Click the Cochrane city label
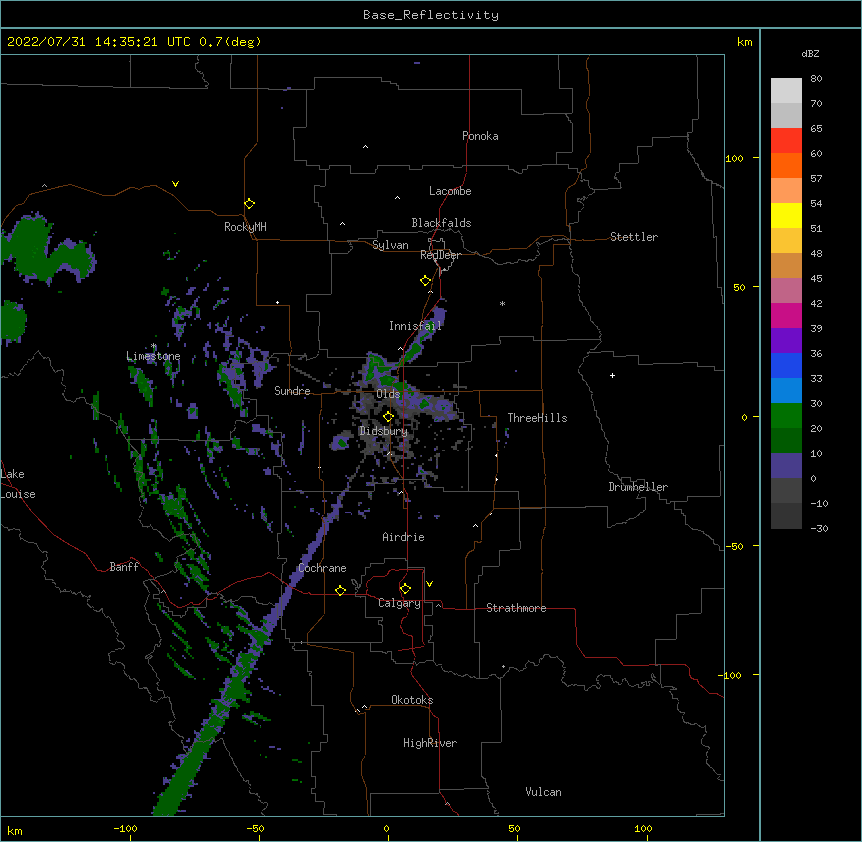Image resolution: width=862 pixels, height=842 pixels. point(322,568)
